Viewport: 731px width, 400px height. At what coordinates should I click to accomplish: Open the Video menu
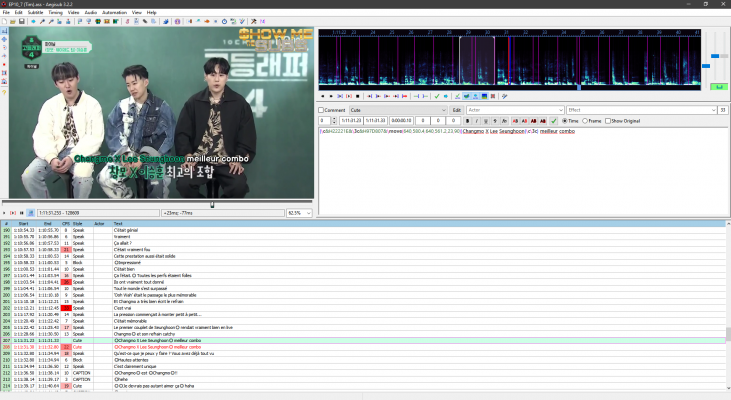pos(74,13)
